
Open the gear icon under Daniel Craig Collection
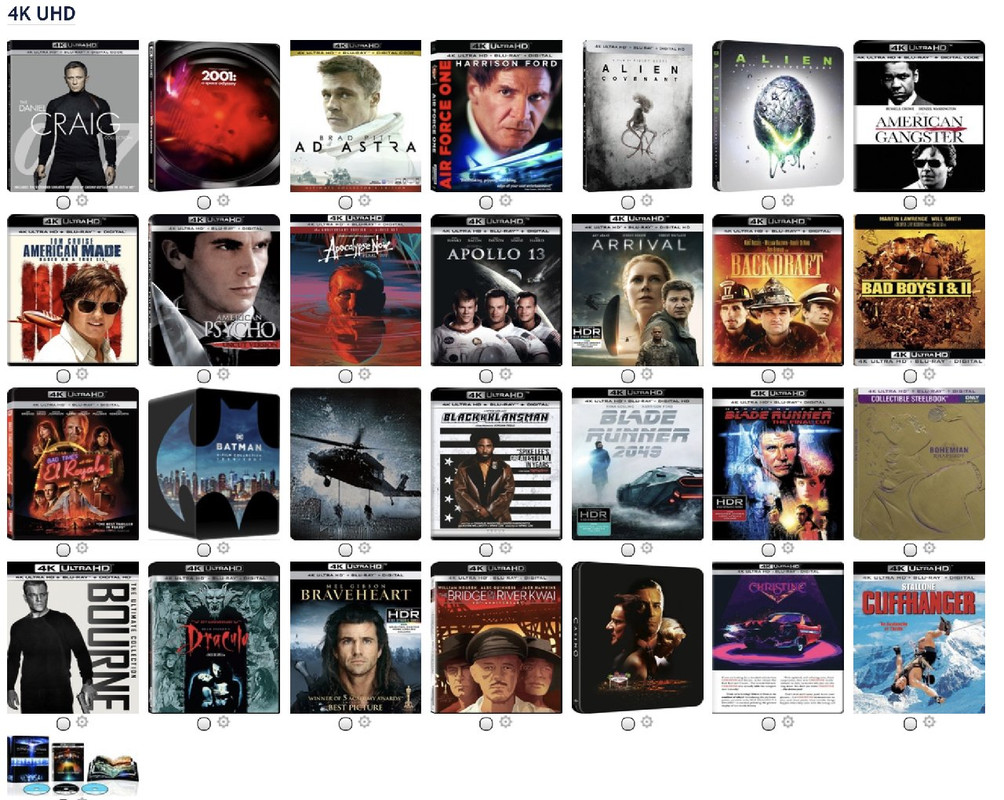(x=82, y=200)
